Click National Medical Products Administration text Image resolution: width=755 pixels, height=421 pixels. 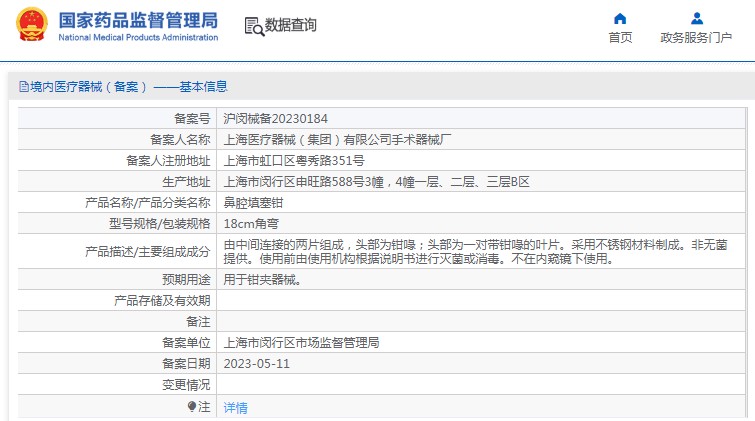pyautogui.click(x=138, y=38)
